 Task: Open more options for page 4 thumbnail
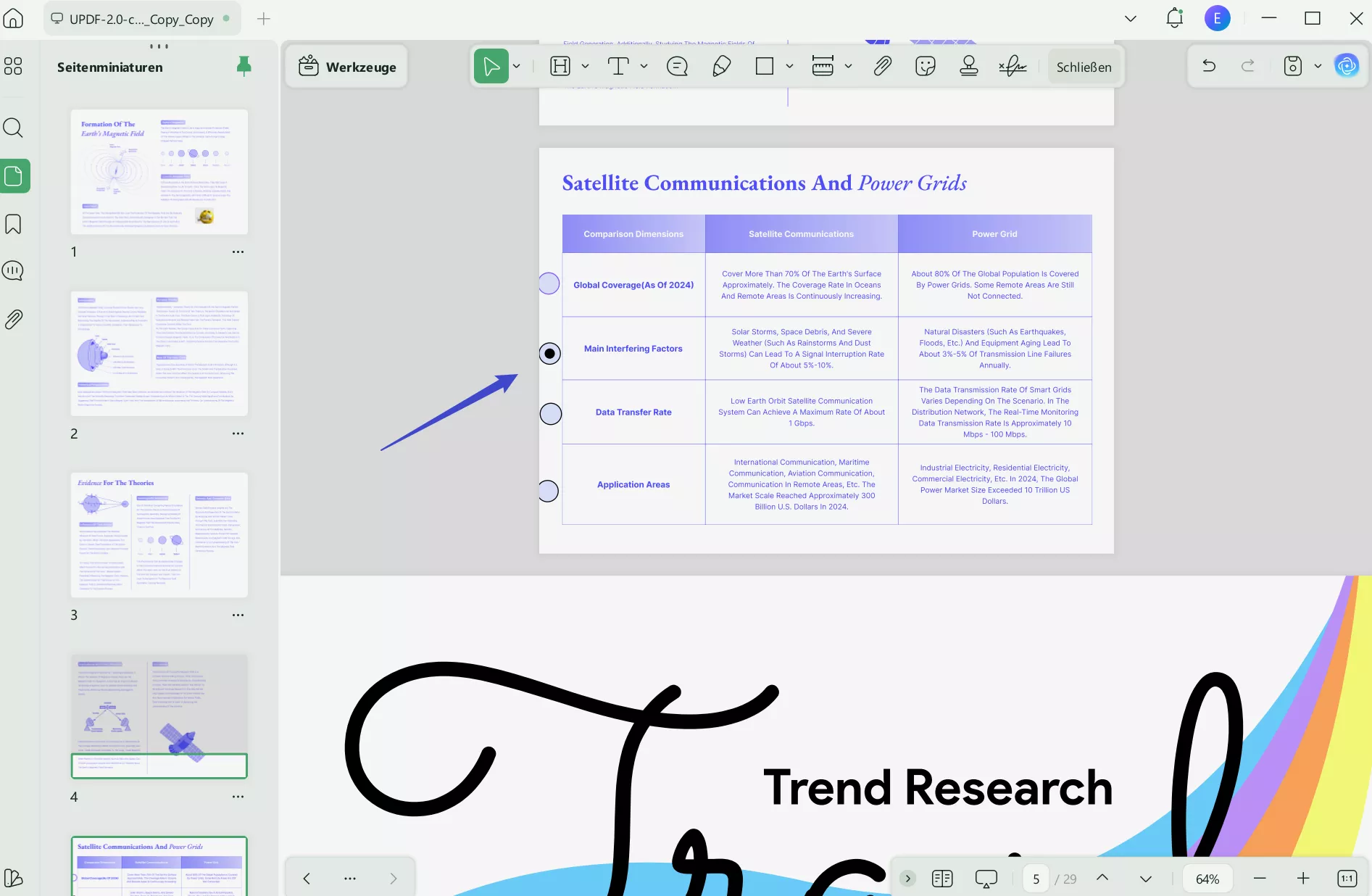238,797
